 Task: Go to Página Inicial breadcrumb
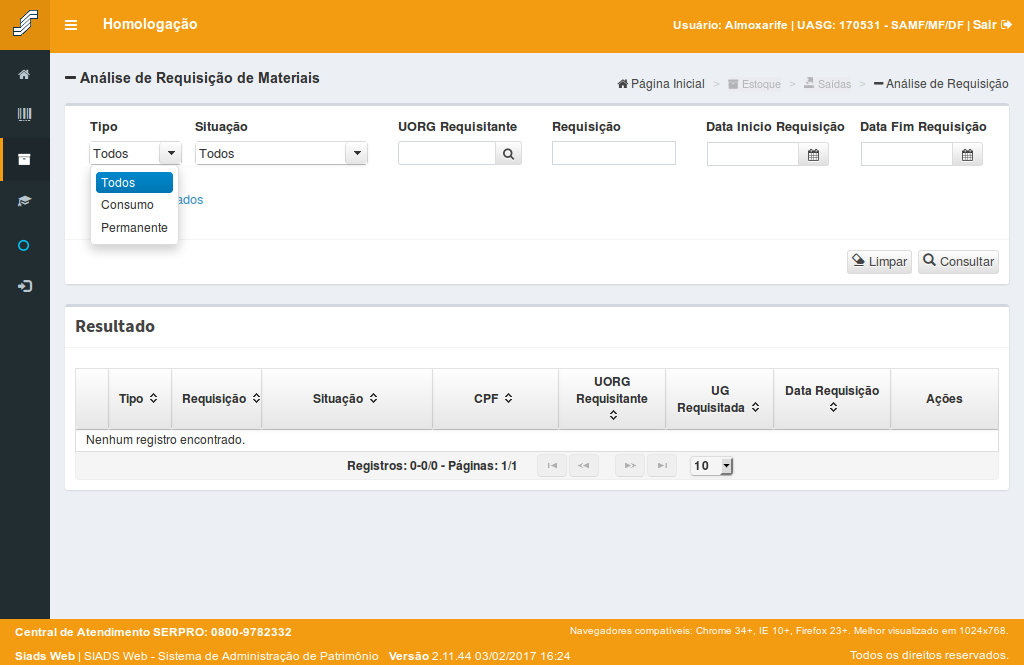661,84
